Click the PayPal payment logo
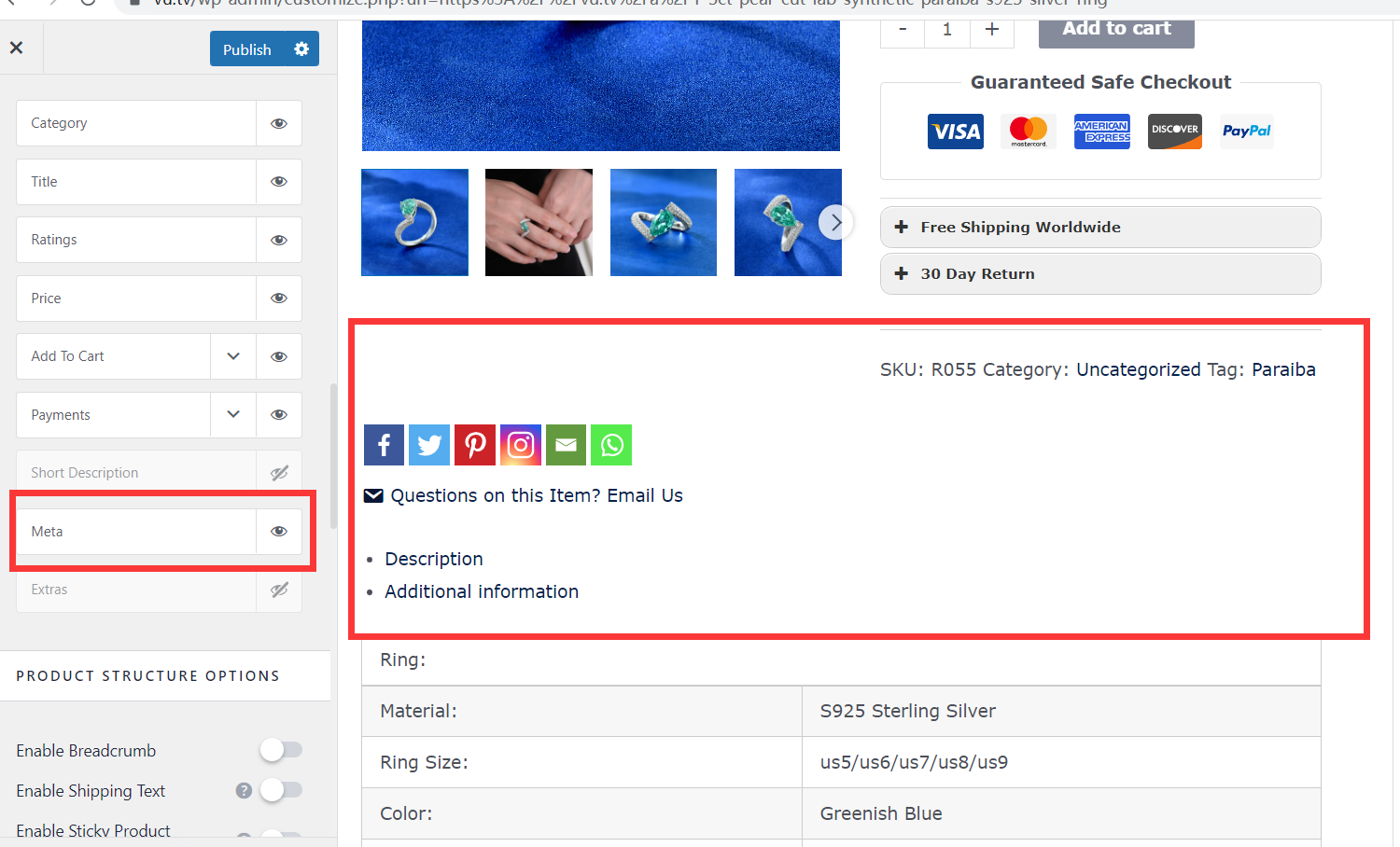 [1247, 132]
